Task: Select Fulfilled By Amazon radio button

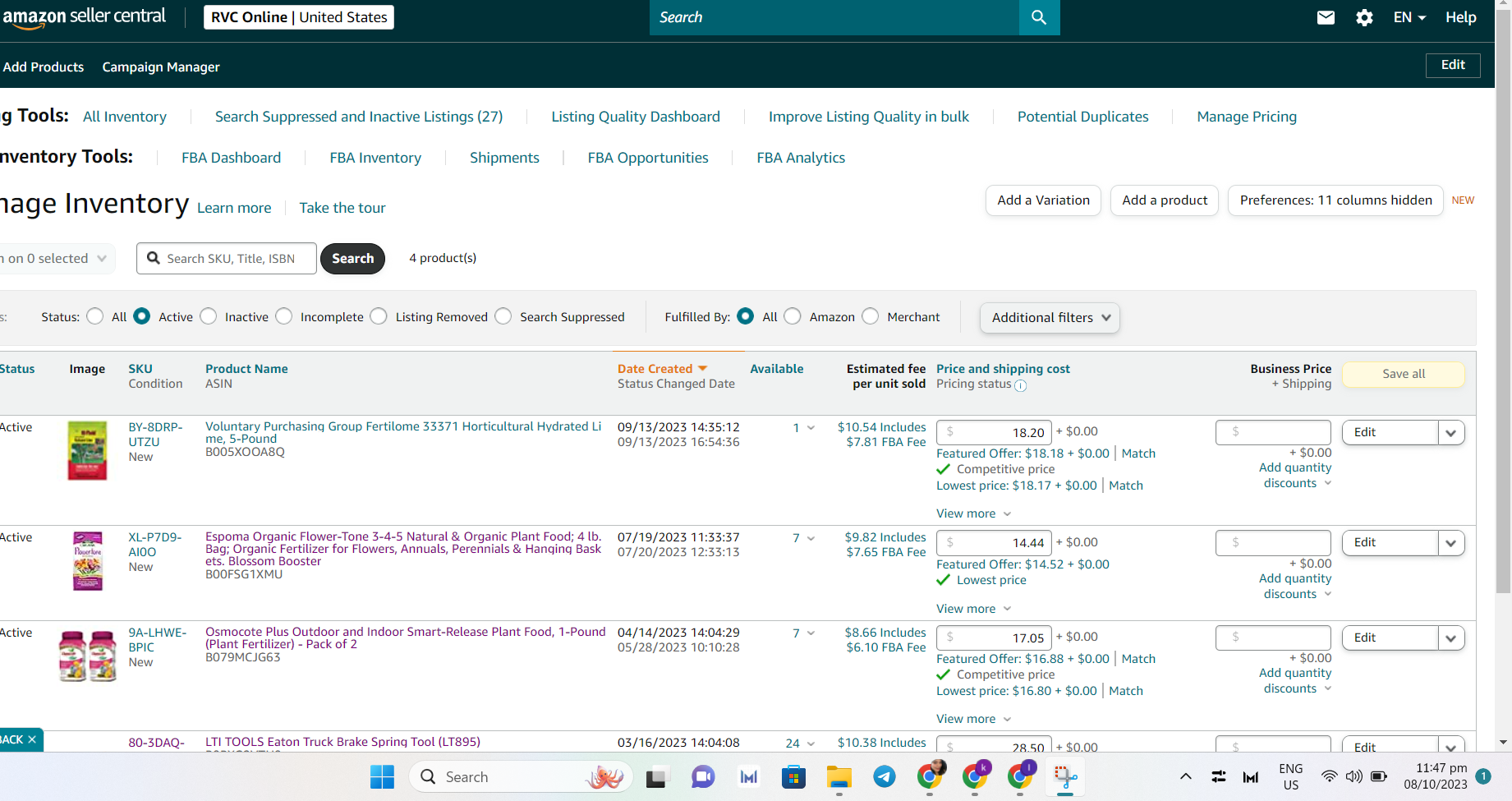Action: [793, 316]
